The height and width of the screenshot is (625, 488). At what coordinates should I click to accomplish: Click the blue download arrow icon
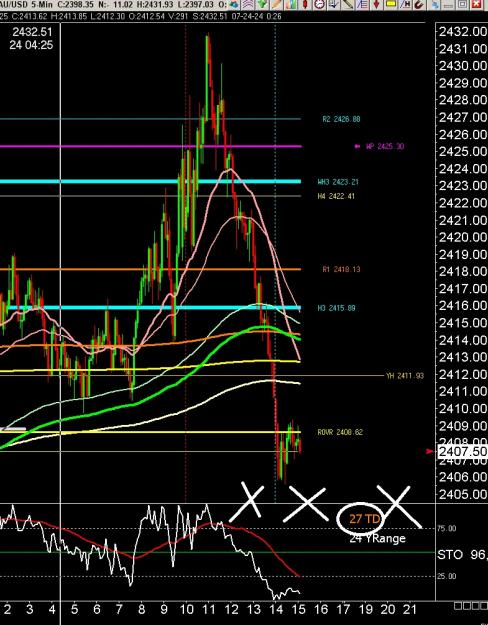pyautogui.click(x=333, y=4)
